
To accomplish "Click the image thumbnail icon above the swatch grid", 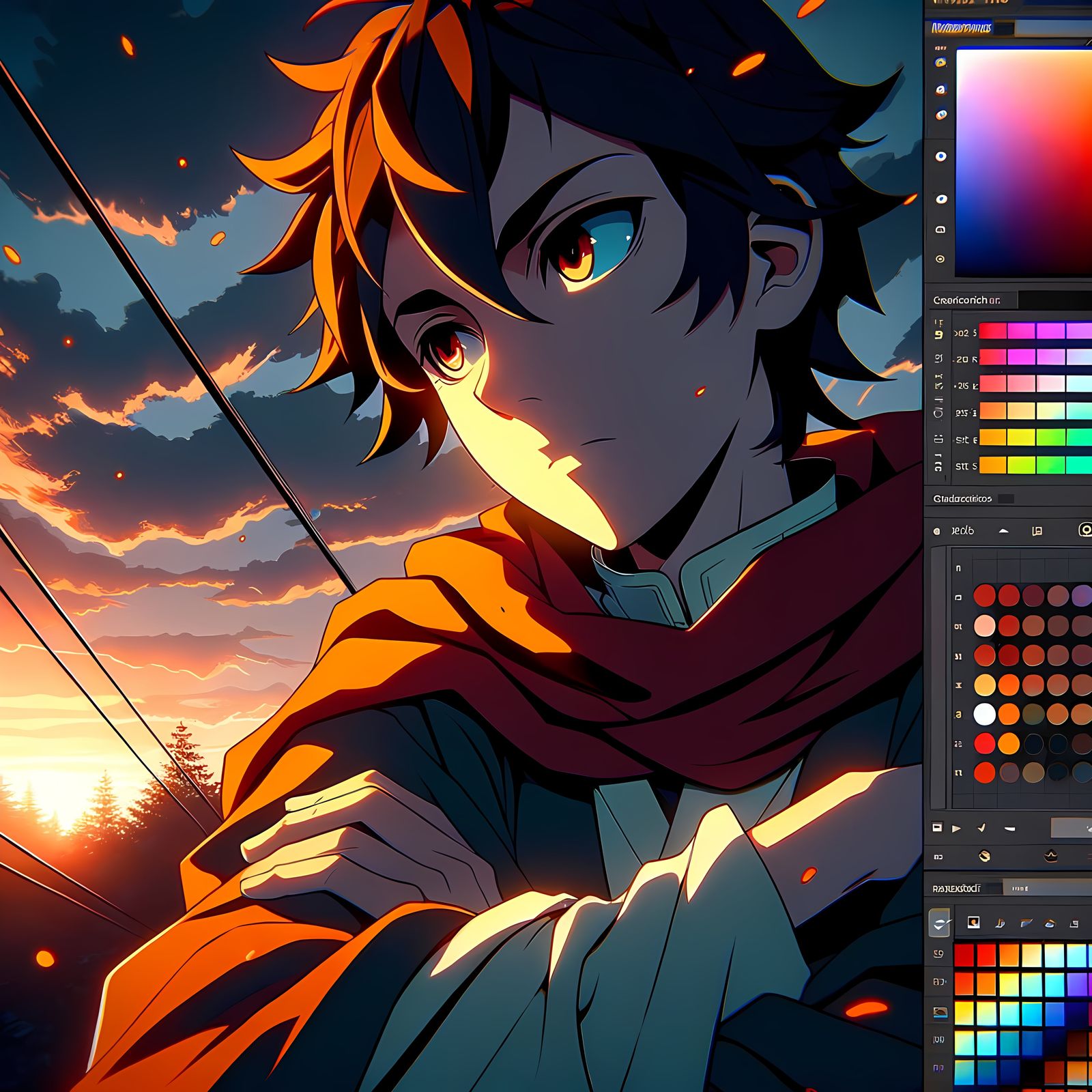I will pyautogui.click(x=973, y=922).
